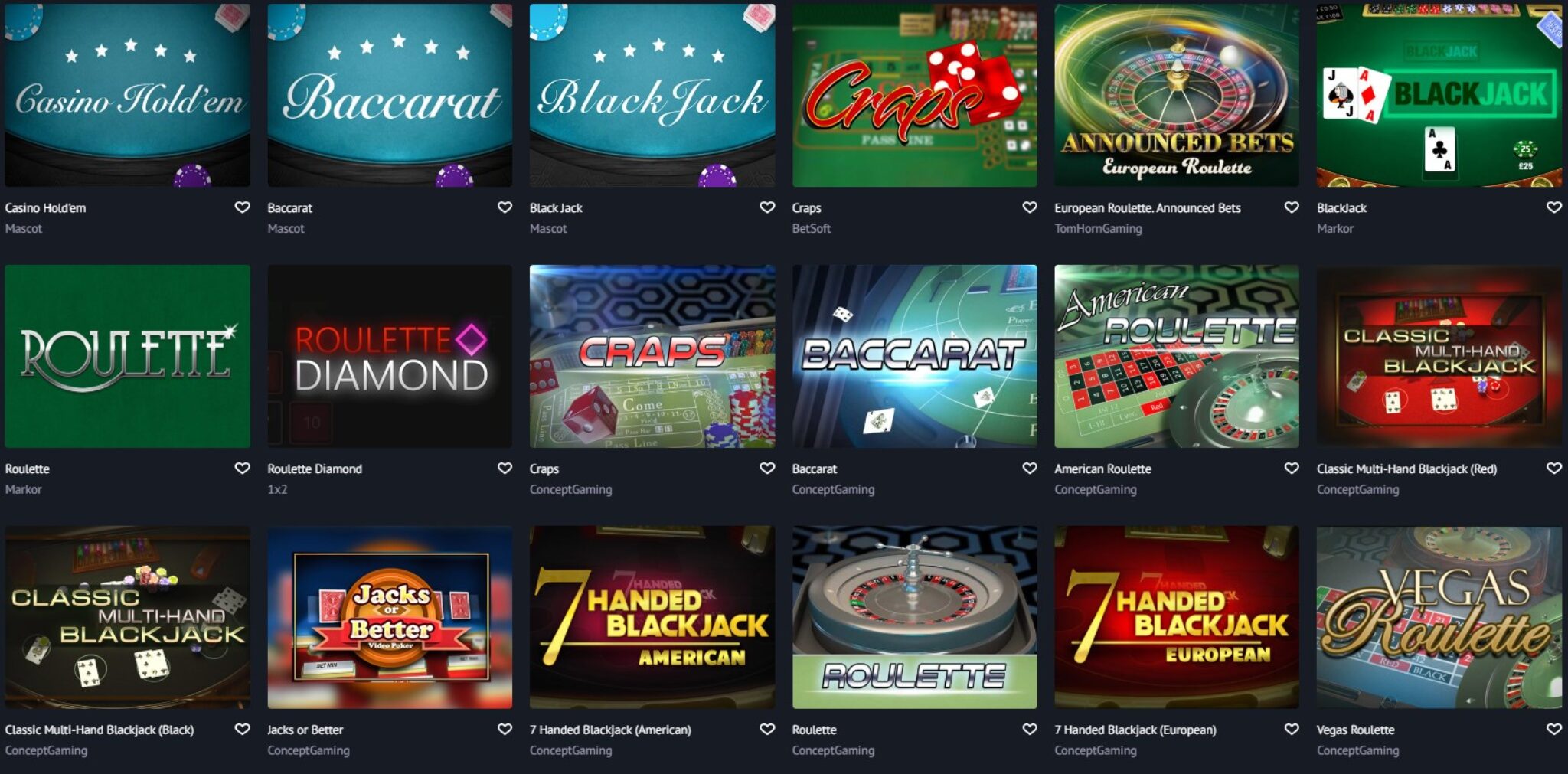Toggle favorite heart for Black Jack by Mascot

(x=767, y=207)
